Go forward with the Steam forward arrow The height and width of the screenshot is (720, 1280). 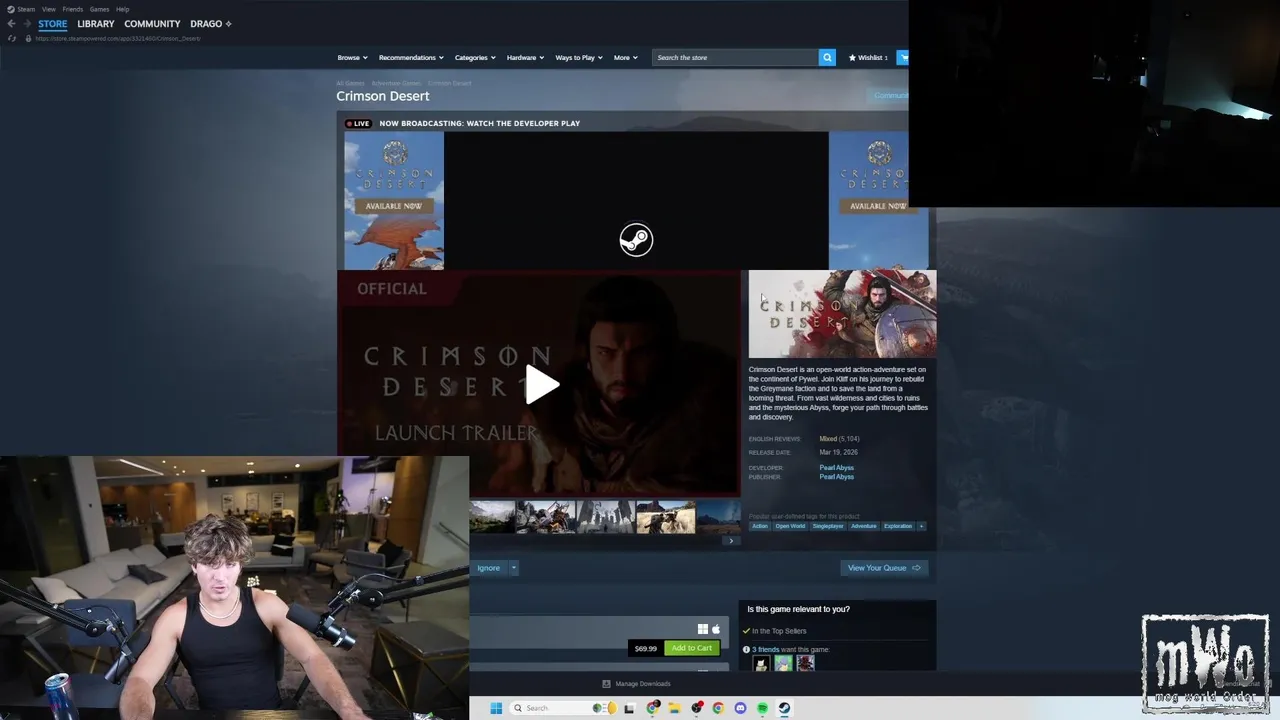point(26,24)
